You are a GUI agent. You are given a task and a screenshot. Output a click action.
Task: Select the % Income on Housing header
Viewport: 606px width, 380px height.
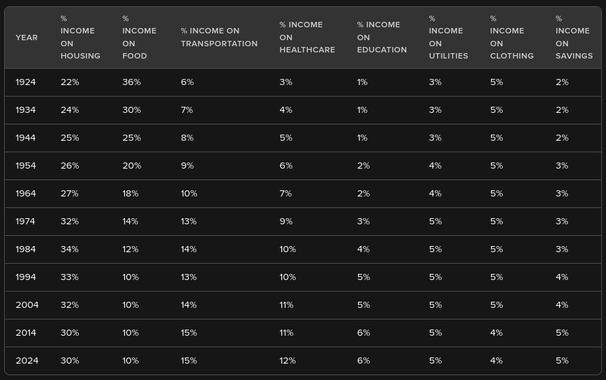80,37
